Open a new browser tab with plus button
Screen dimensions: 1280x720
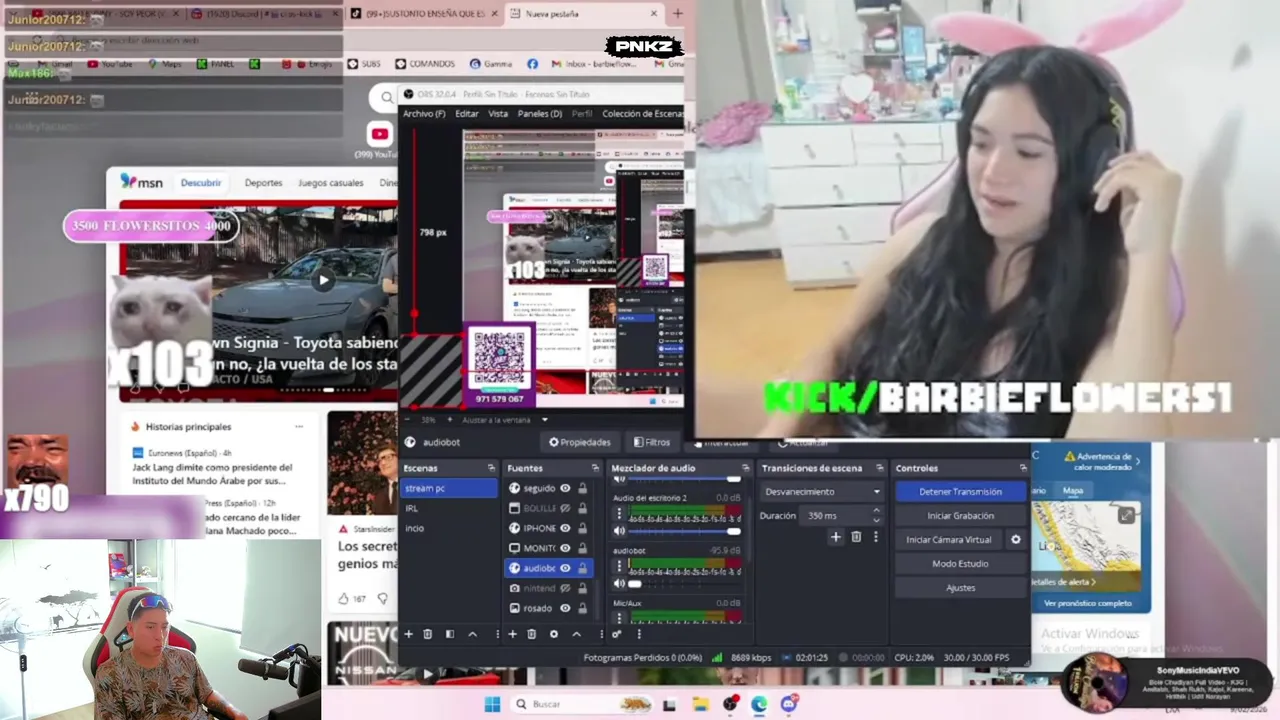pyautogui.click(x=678, y=14)
